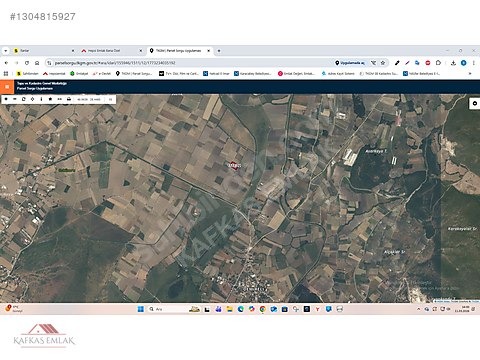This screenshot has height=360, width=480.
Task: Open Chrome from the taskbar
Action: tap(263, 309)
